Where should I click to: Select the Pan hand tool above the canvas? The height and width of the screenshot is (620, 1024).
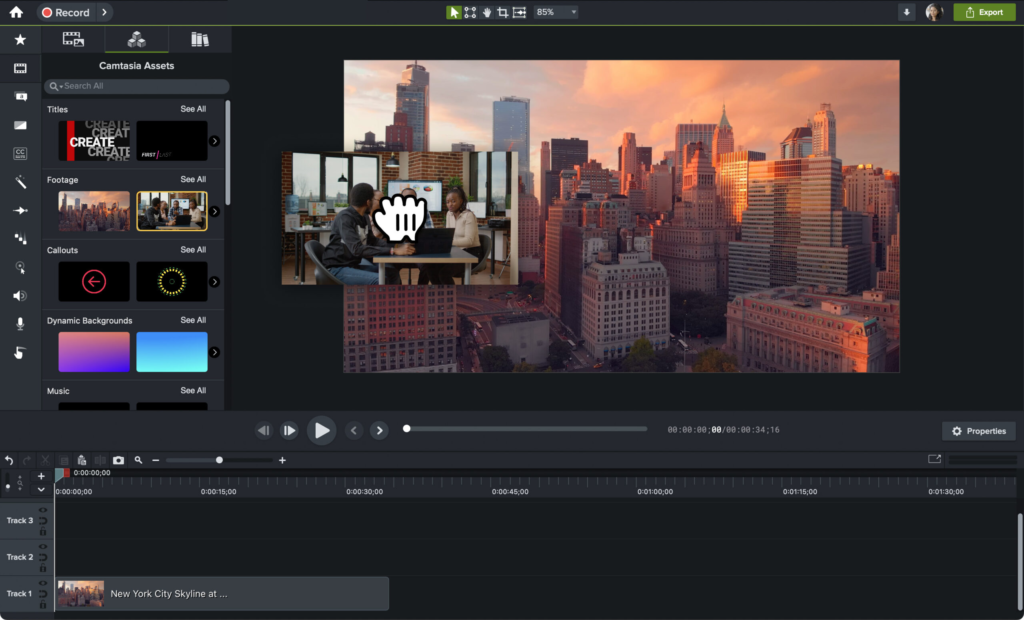click(487, 12)
